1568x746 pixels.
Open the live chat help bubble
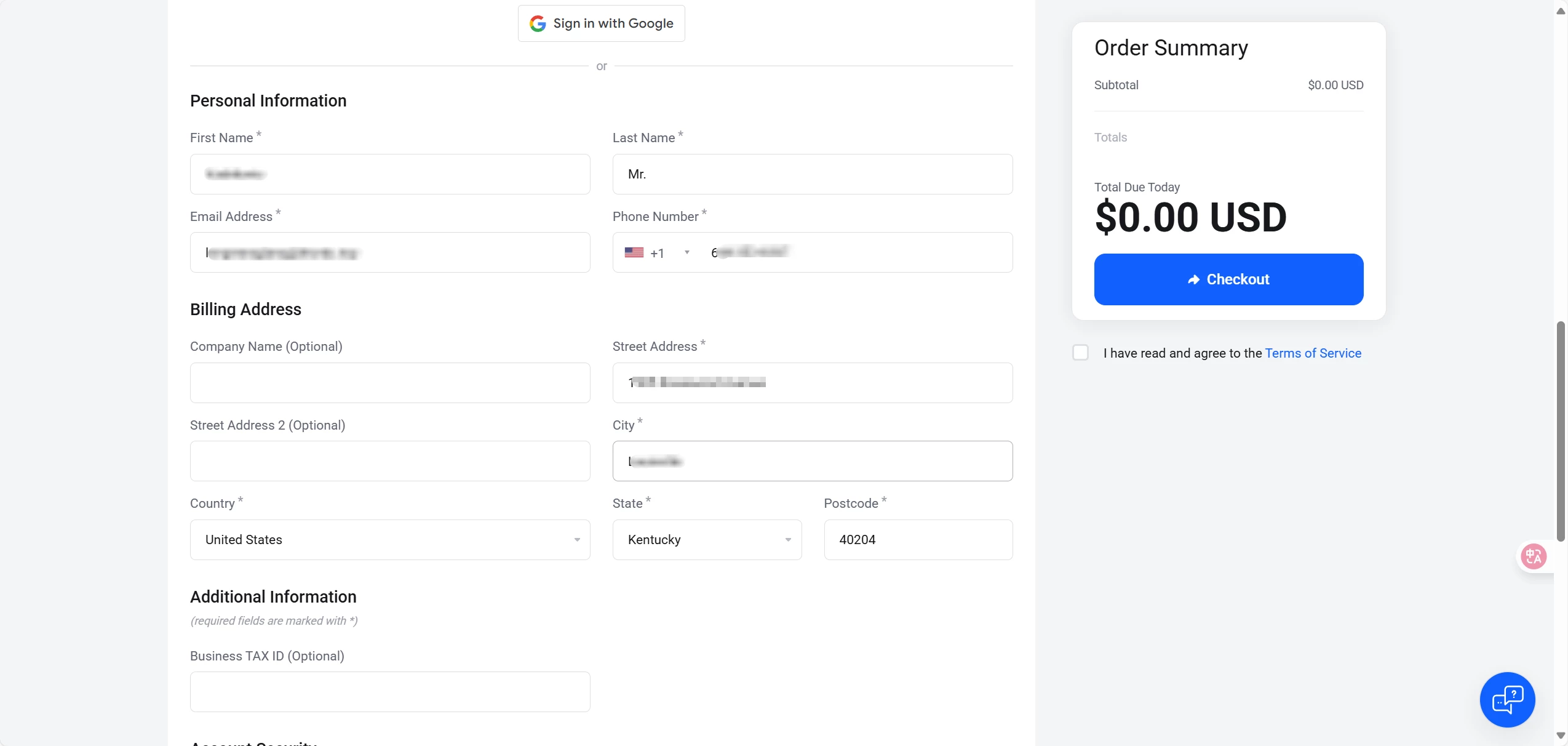pyautogui.click(x=1506, y=699)
